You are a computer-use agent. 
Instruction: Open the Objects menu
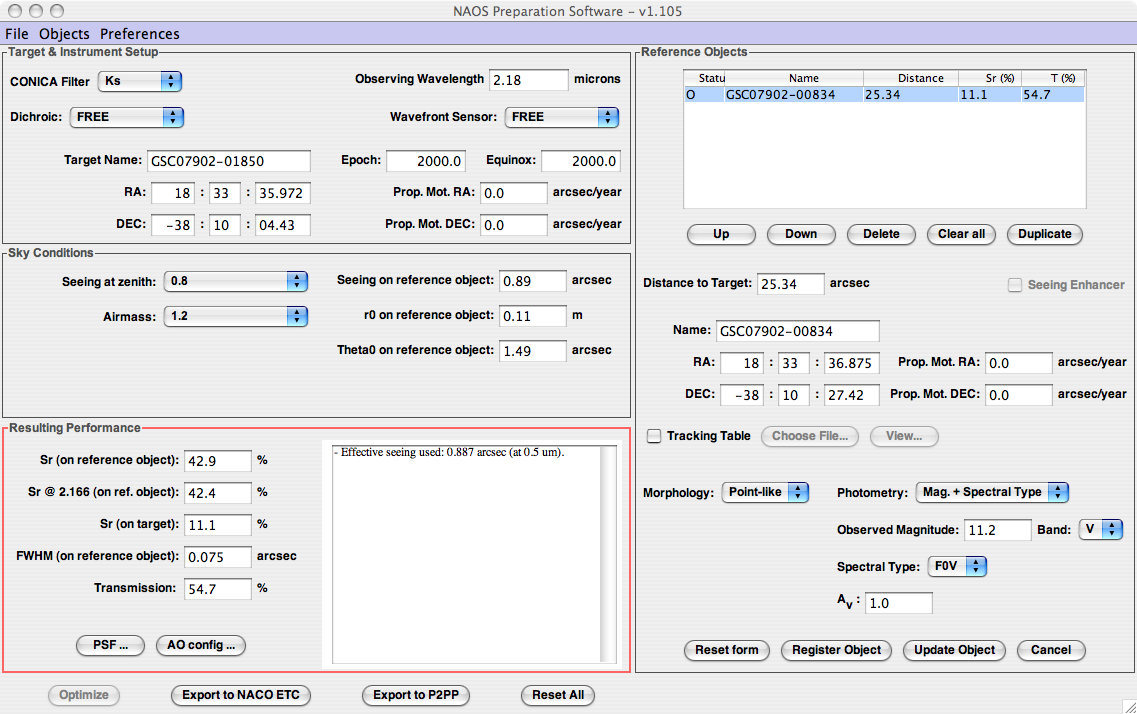pyautogui.click(x=64, y=34)
